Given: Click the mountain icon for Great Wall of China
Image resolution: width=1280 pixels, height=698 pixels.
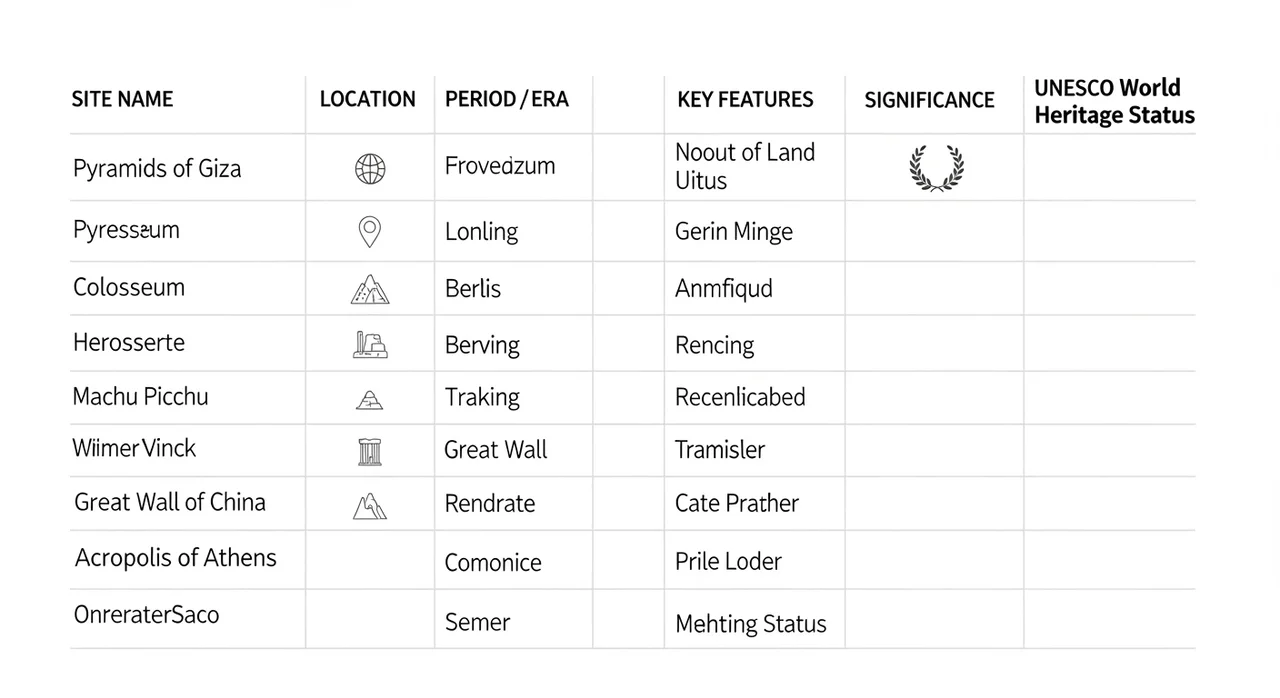Looking at the screenshot, I should click(370, 506).
